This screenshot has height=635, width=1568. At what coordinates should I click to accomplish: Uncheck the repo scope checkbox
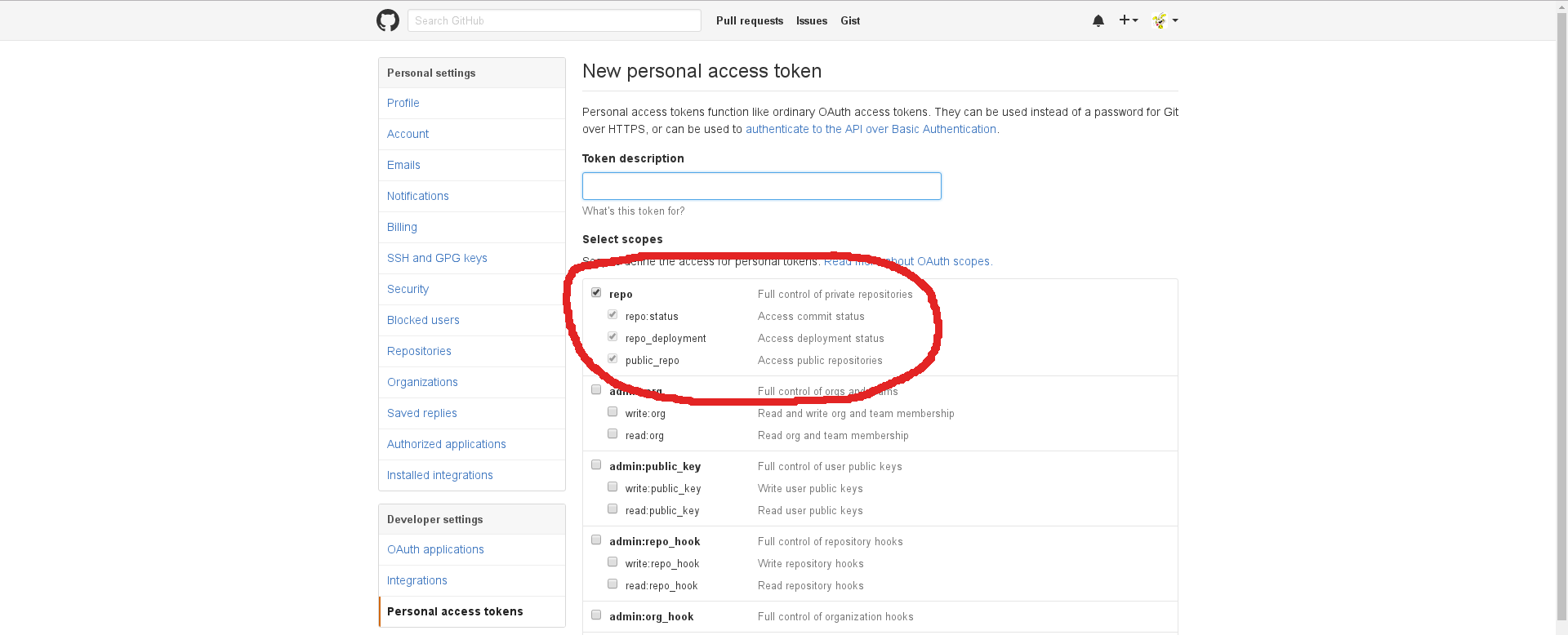596,292
